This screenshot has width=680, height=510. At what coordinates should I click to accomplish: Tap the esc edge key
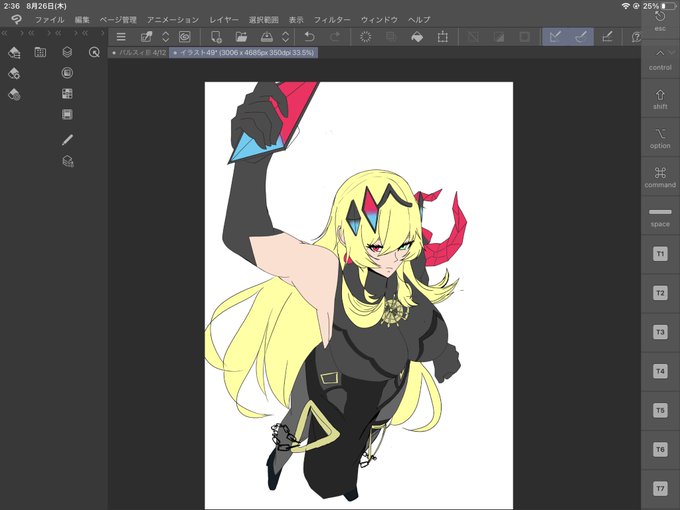point(660,20)
